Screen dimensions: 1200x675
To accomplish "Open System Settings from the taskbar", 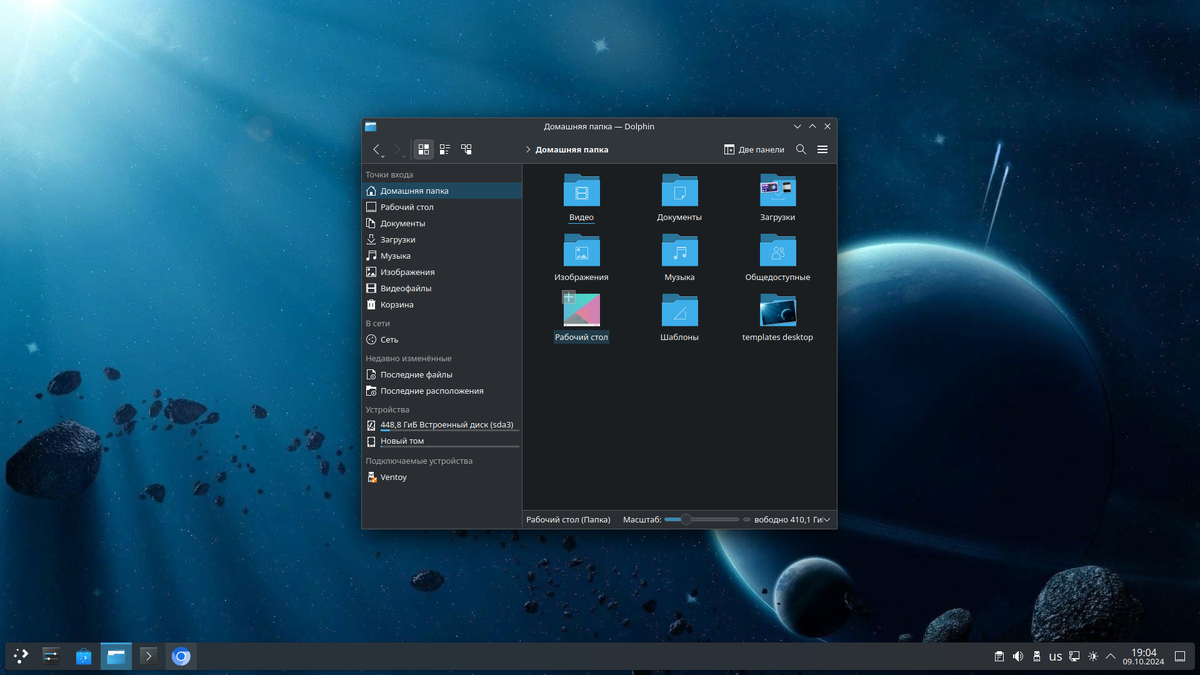I will pos(51,656).
